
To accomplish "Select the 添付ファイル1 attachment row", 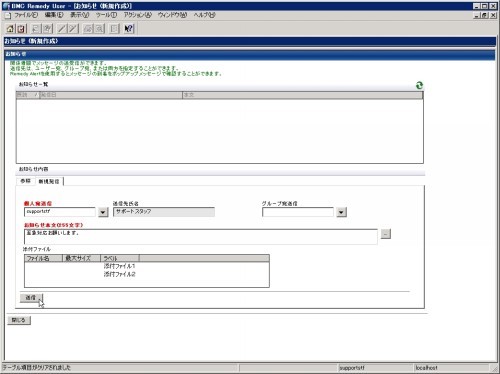I will pyautogui.click(x=147, y=266).
